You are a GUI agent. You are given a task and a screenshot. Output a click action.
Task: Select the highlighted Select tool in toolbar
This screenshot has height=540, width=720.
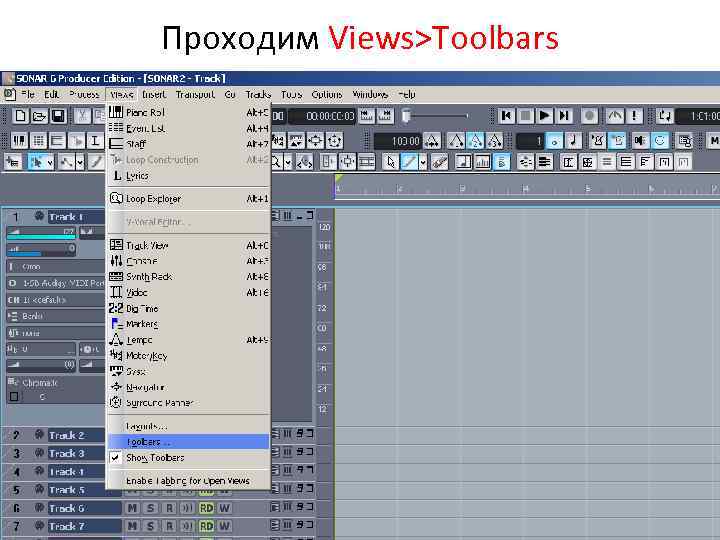click(x=36, y=162)
